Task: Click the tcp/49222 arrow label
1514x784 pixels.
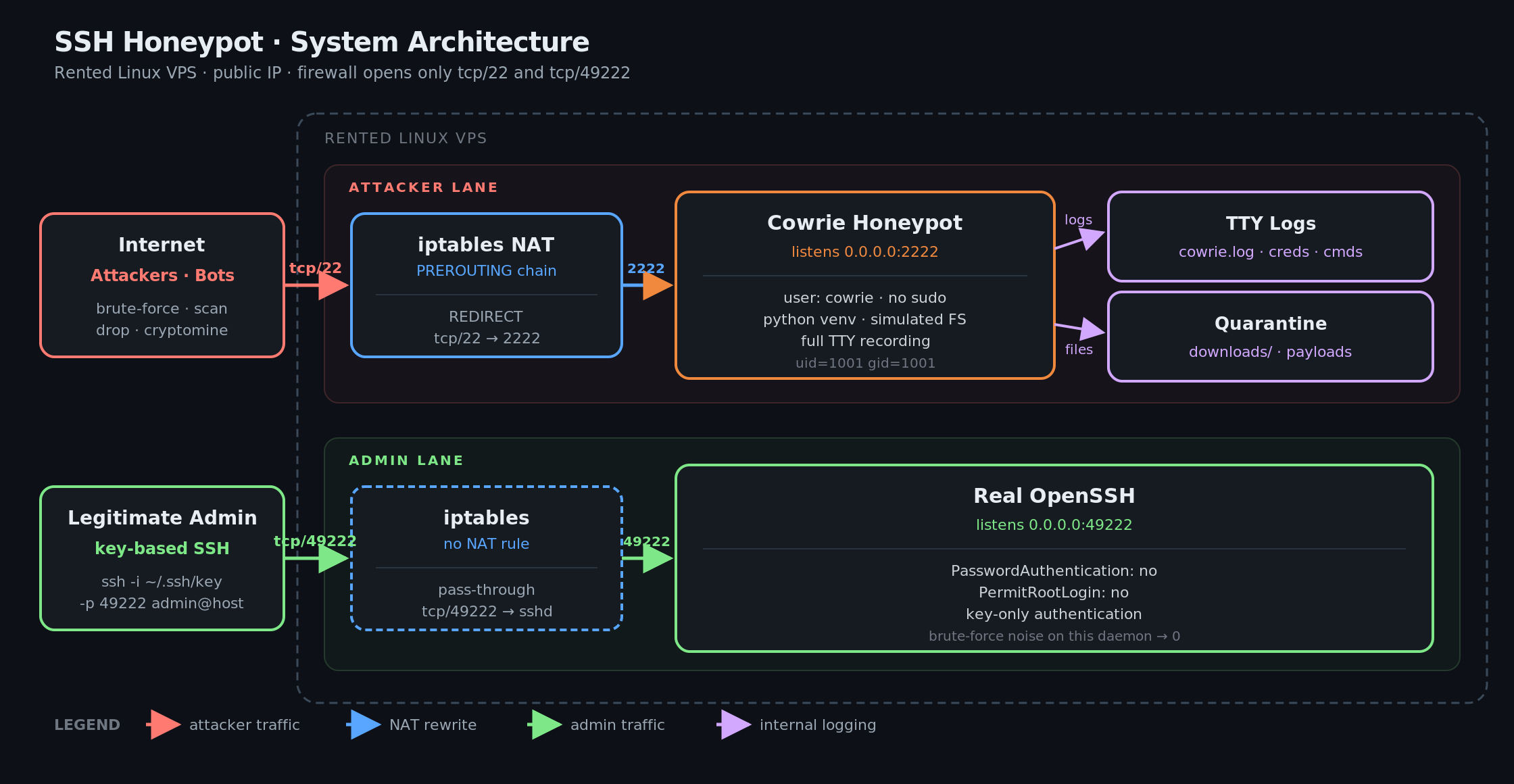Action: click(x=315, y=541)
